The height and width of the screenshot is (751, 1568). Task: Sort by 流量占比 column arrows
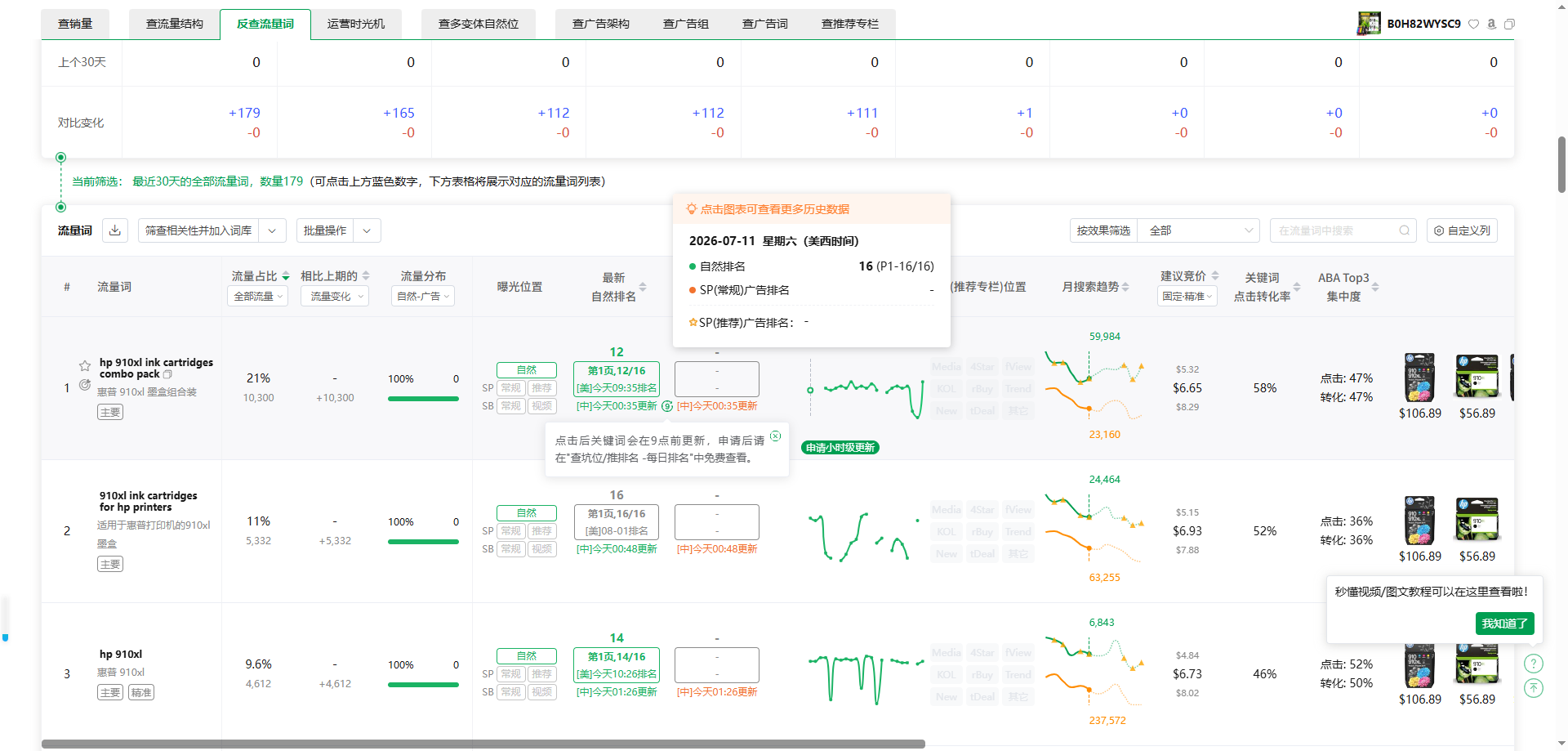pyautogui.click(x=286, y=276)
